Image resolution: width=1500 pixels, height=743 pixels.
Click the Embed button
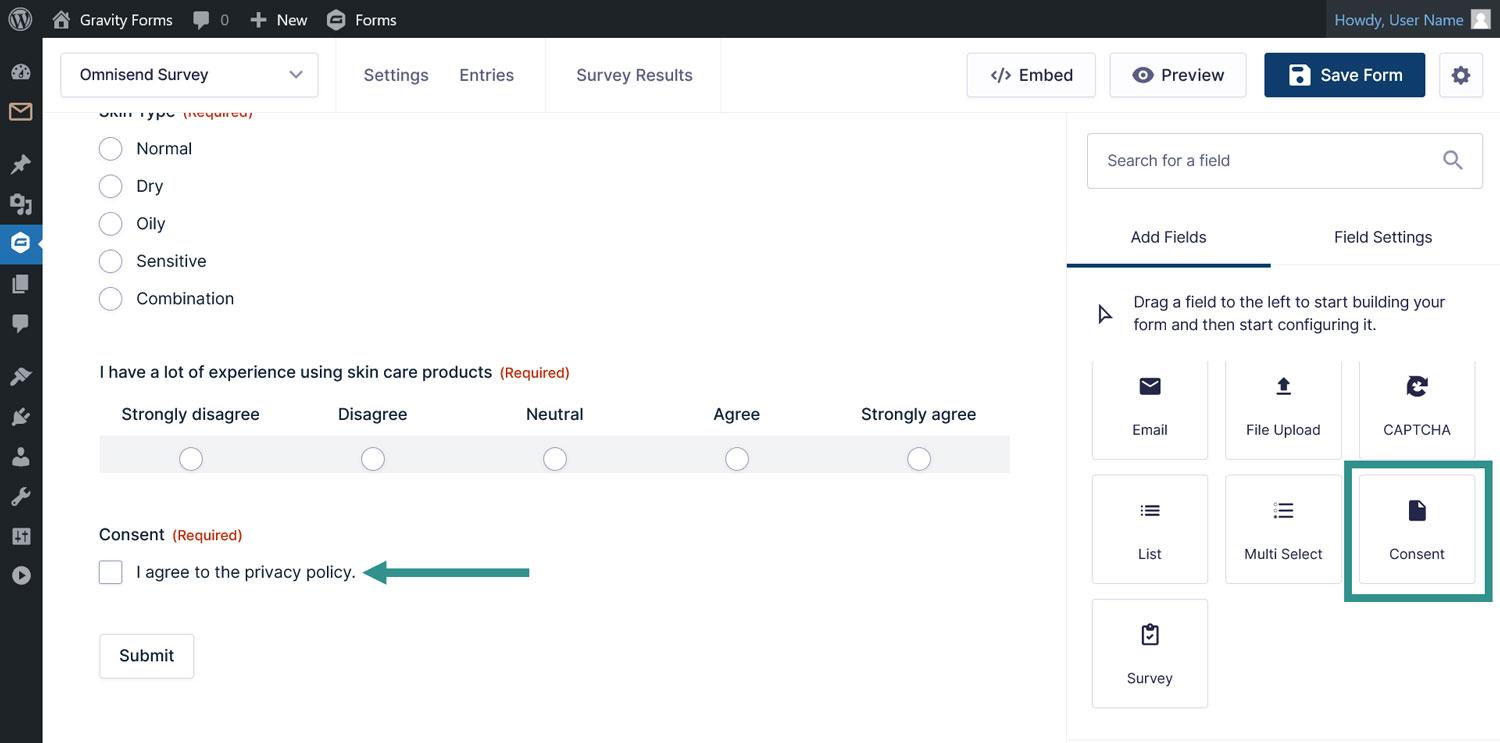(x=1031, y=75)
